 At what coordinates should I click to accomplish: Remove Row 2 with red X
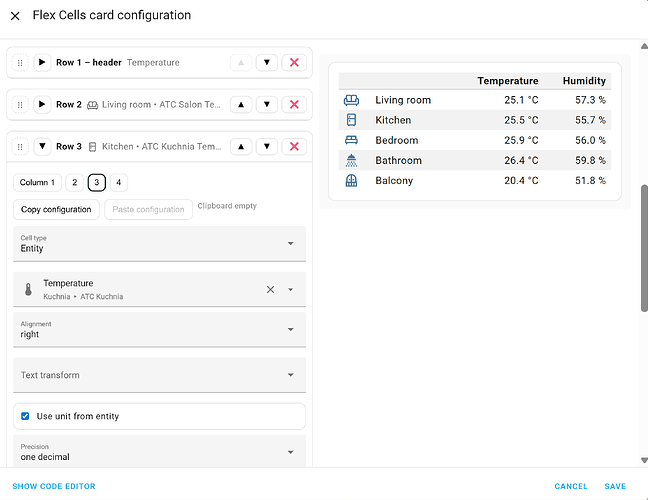(293, 105)
